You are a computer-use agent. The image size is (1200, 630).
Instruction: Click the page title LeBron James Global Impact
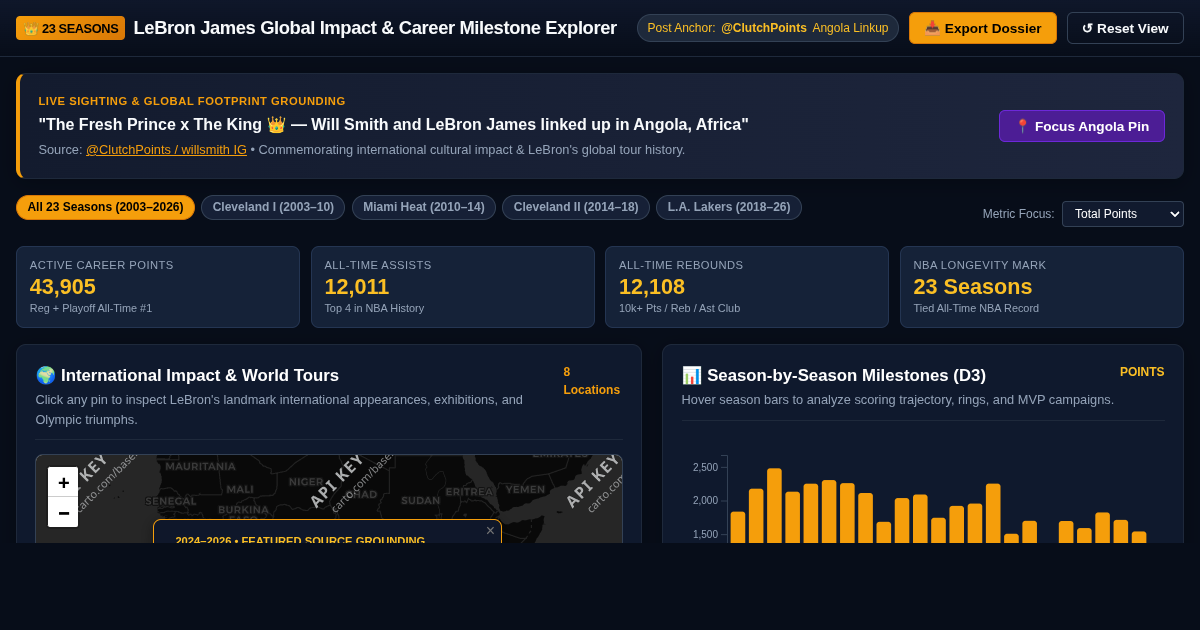point(375,28)
